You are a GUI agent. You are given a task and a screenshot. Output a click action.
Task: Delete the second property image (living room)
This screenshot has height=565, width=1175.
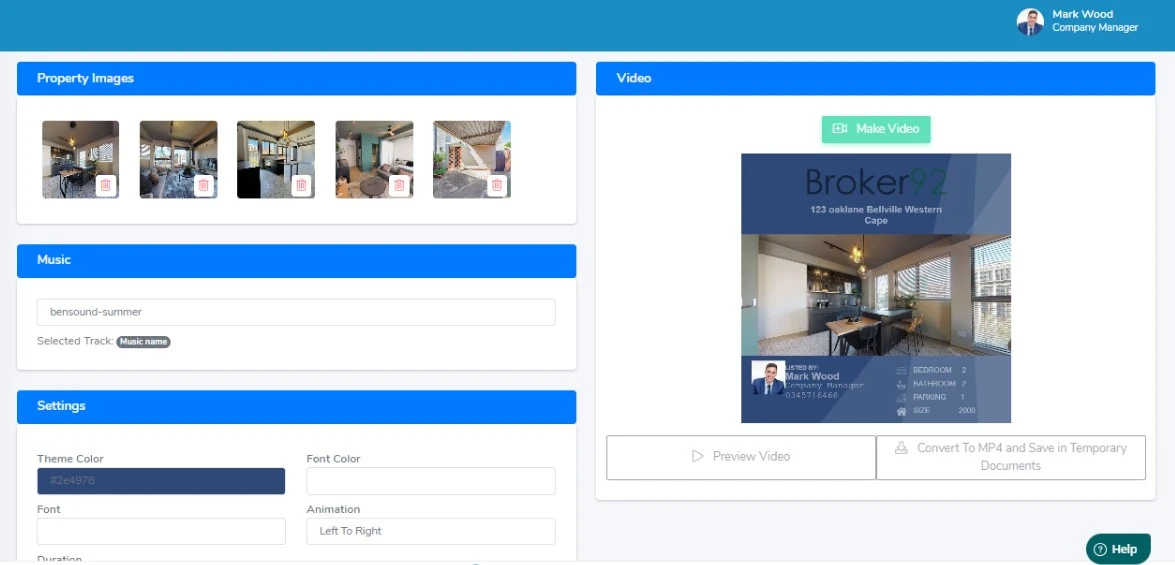[204, 185]
